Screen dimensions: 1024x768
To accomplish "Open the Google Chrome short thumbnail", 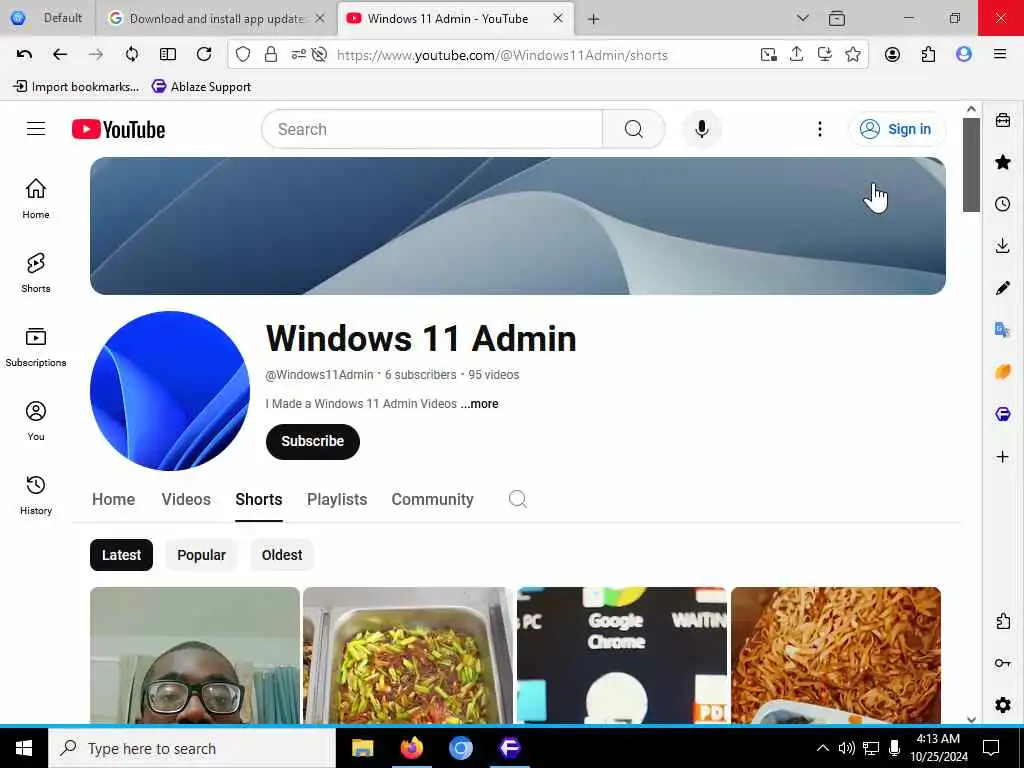I will 622,655.
